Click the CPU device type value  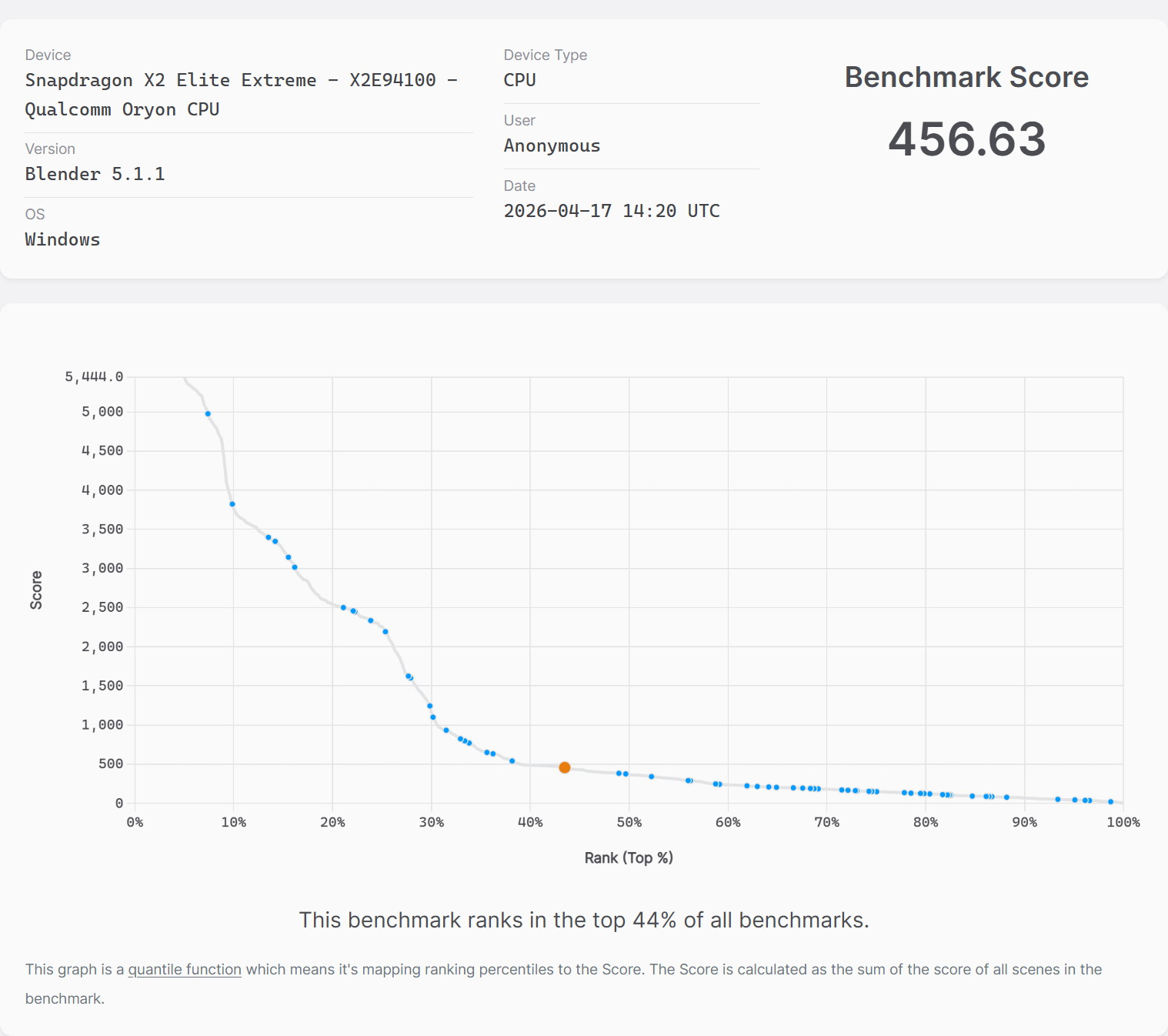(x=519, y=80)
